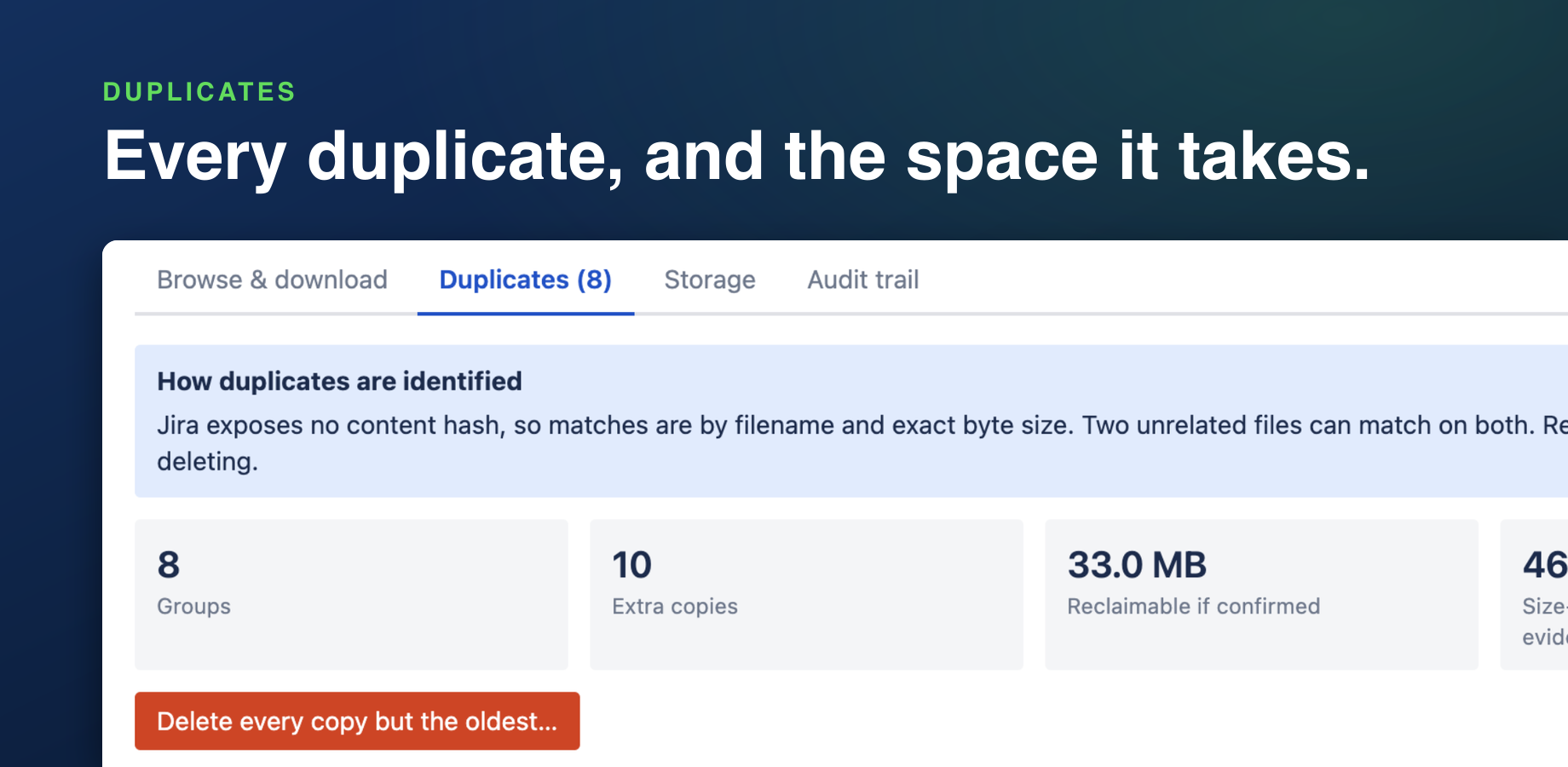1568x767 pixels.
Task: Click the info text starting 'Jira exposes no content hash'
Action: coord(862,442)
